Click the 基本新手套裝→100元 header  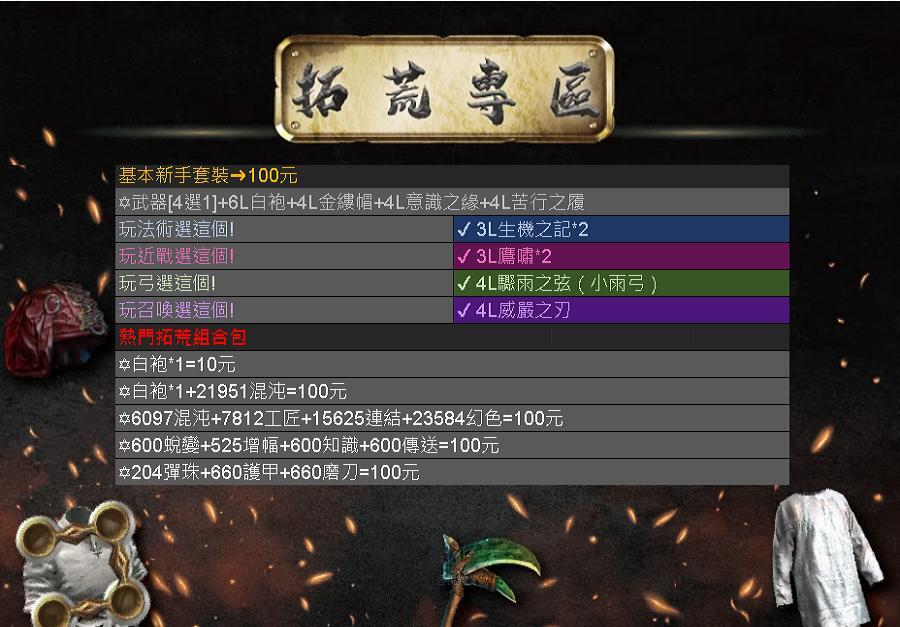click(208, 175)
